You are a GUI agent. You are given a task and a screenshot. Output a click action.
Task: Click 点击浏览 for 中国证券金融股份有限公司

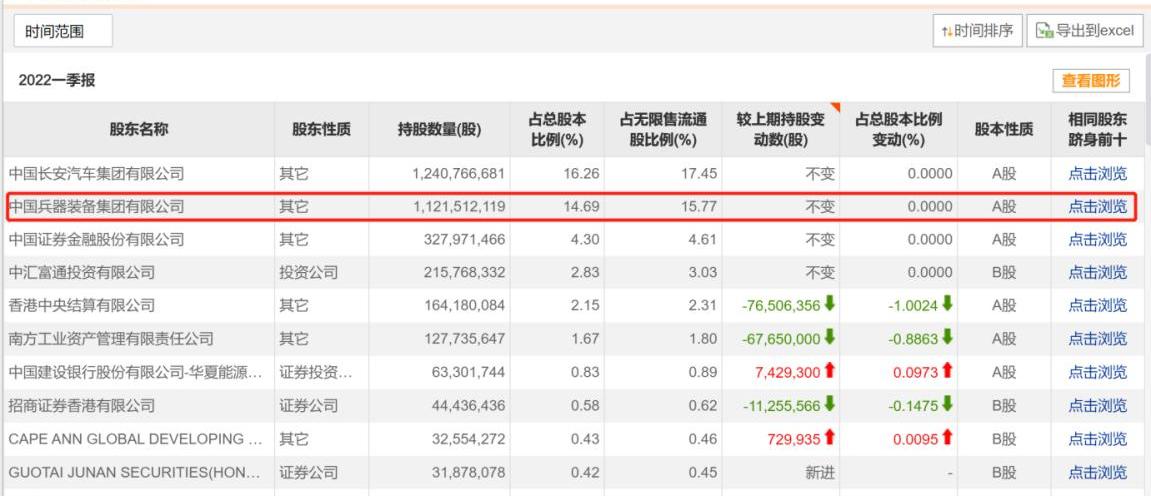(1097, 240)
